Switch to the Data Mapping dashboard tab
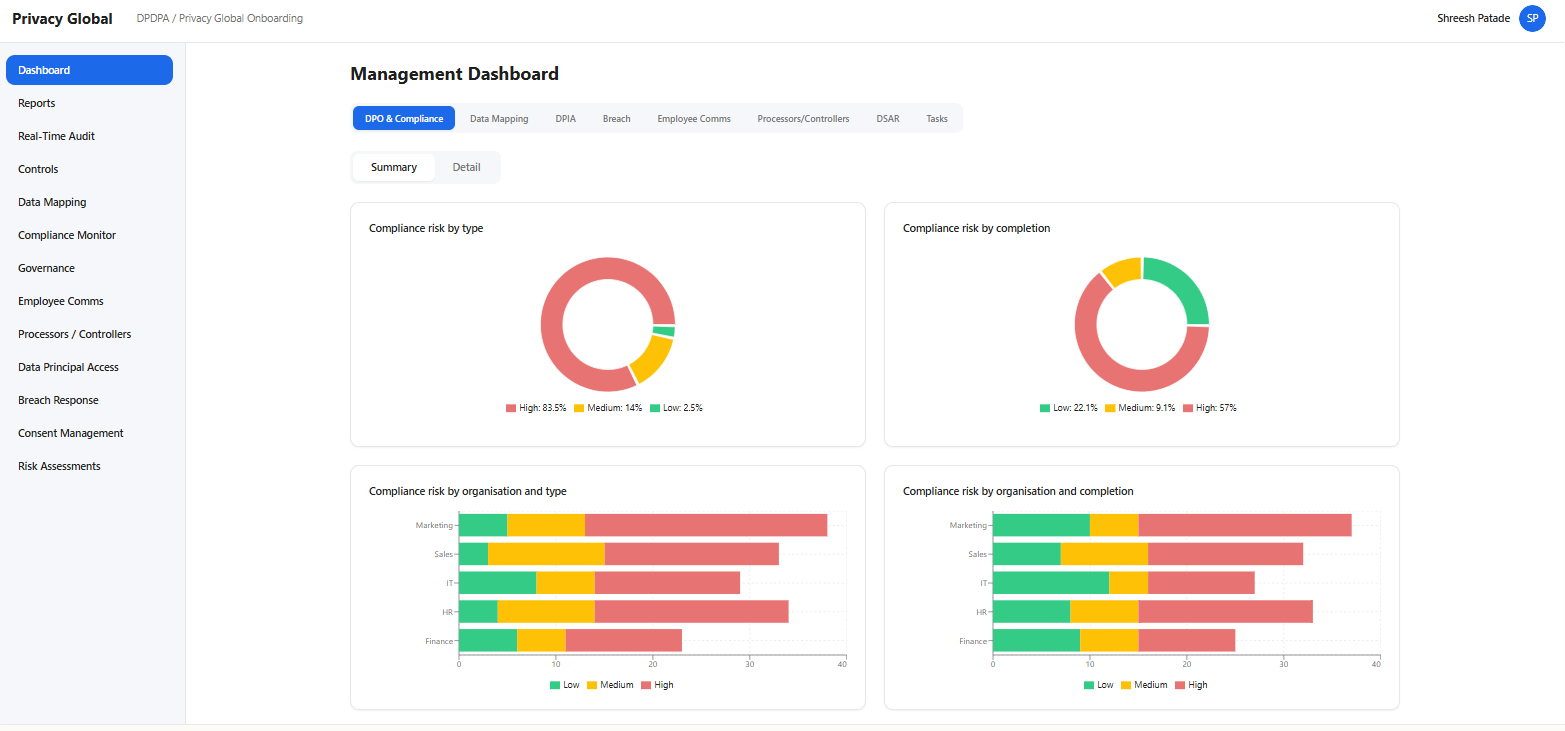Viewport: 1565px width, 731px height. pos(499,118)
